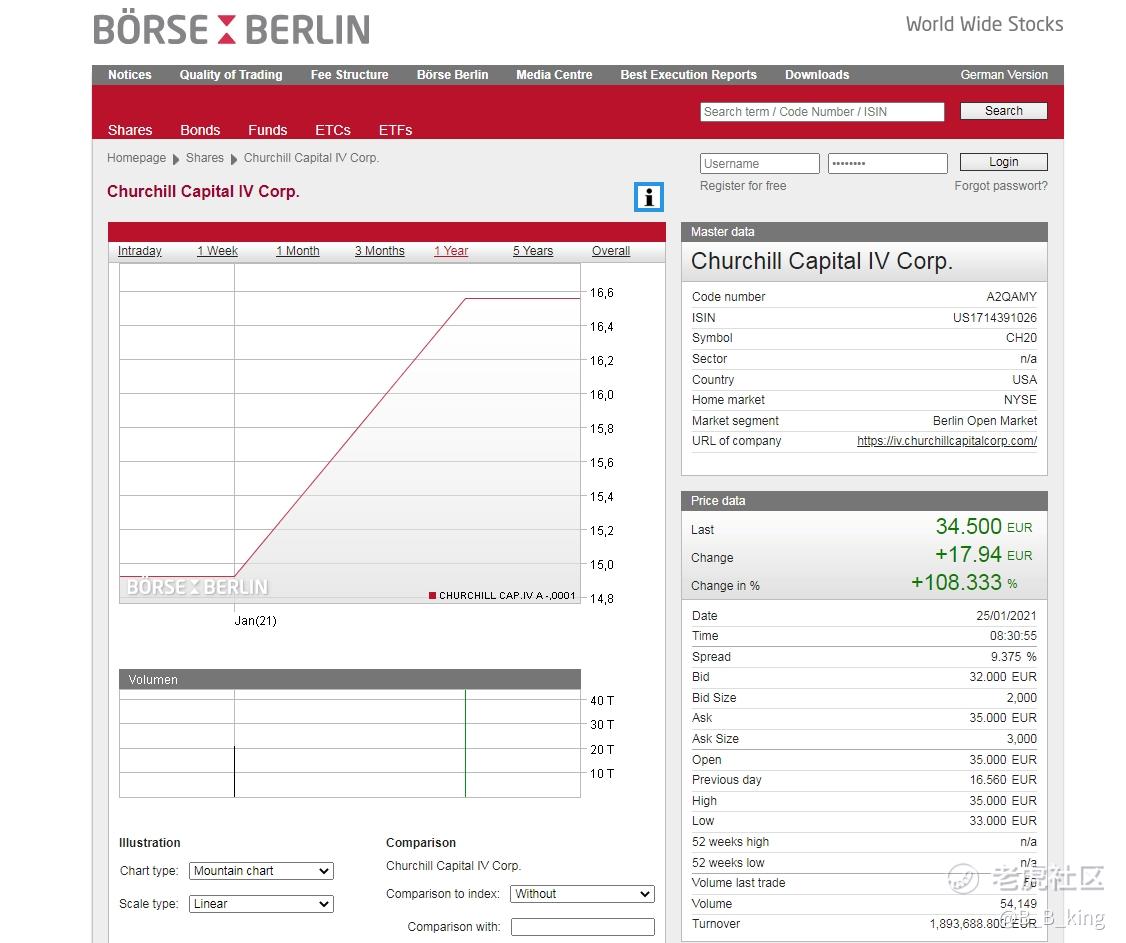Focus the password field

(x=888, y=163)
